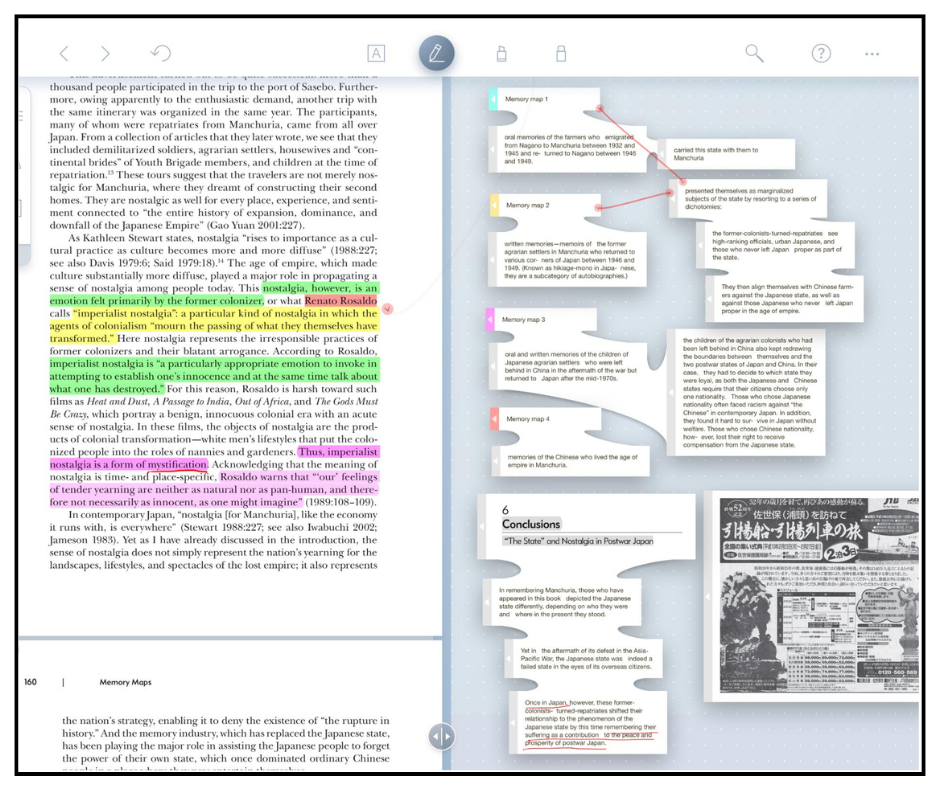This screenshot has width=940, height=788.
Task: Open the search magnifier
Action: (754, 54)
